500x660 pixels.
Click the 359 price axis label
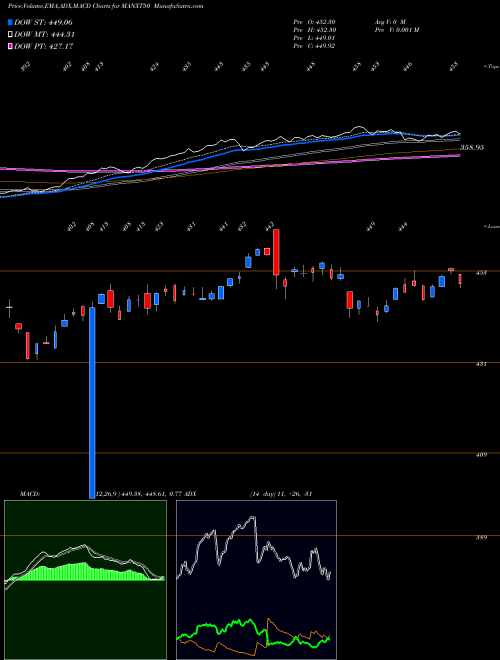coord(481,538)
